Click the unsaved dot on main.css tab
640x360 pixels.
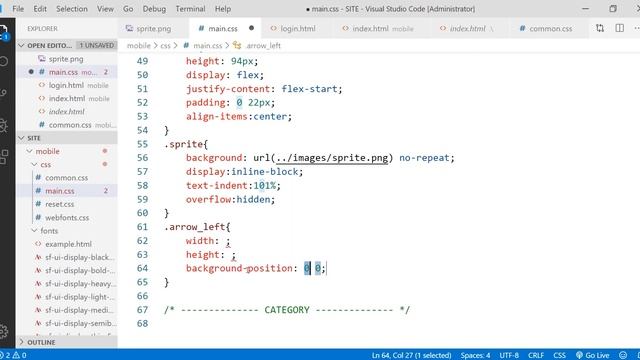pos(251,28)
